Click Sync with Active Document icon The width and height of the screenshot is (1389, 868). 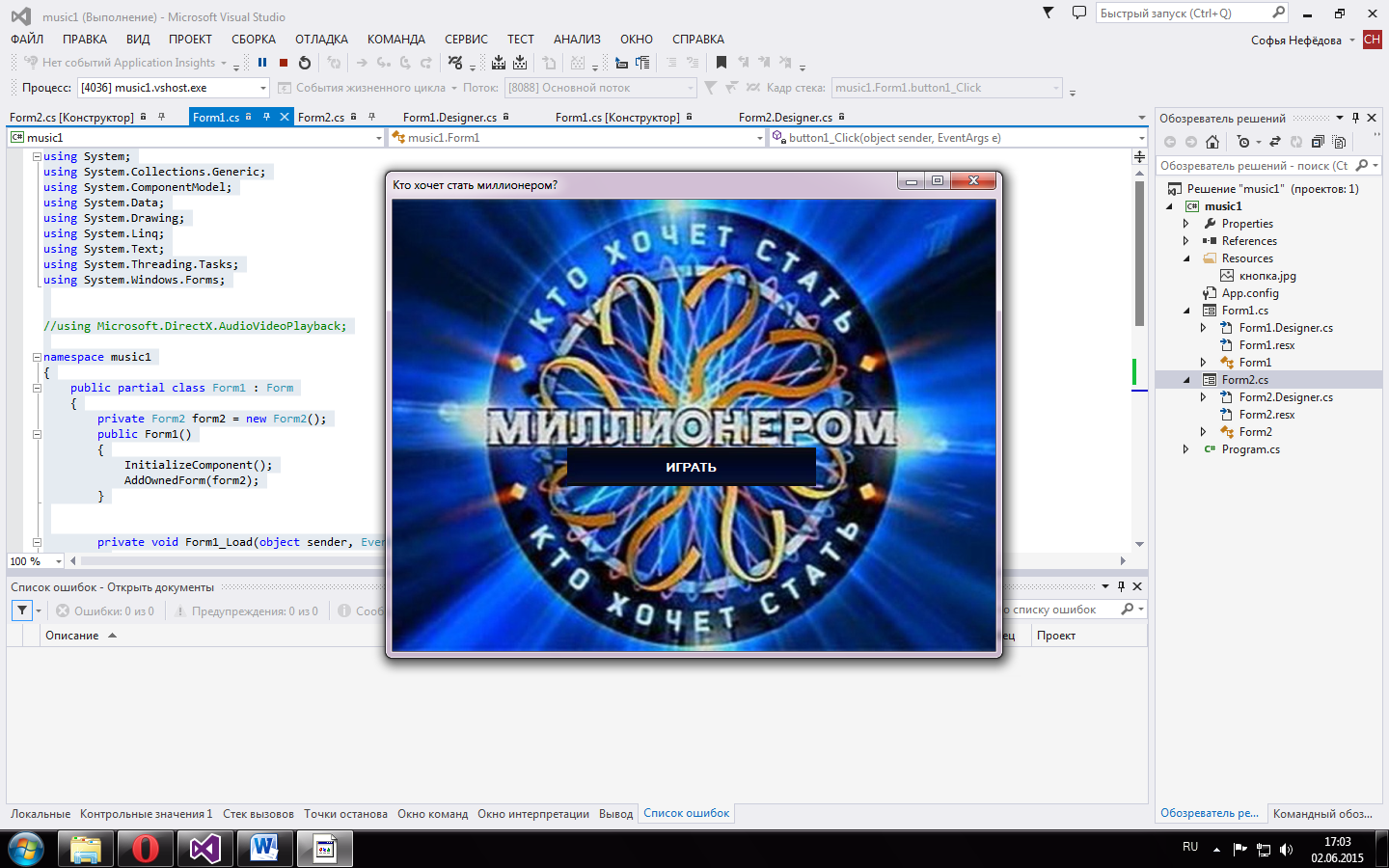[x=1275, y=142]
